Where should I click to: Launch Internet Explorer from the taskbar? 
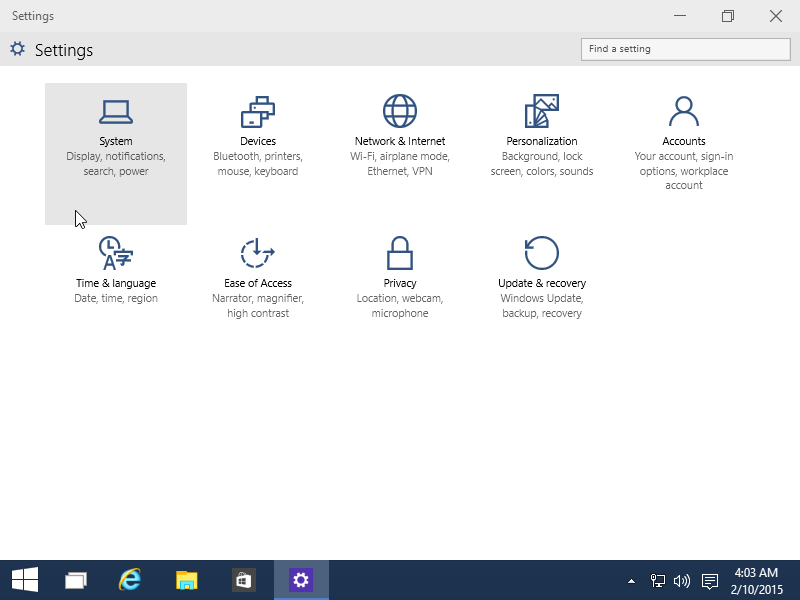point(130,580)
